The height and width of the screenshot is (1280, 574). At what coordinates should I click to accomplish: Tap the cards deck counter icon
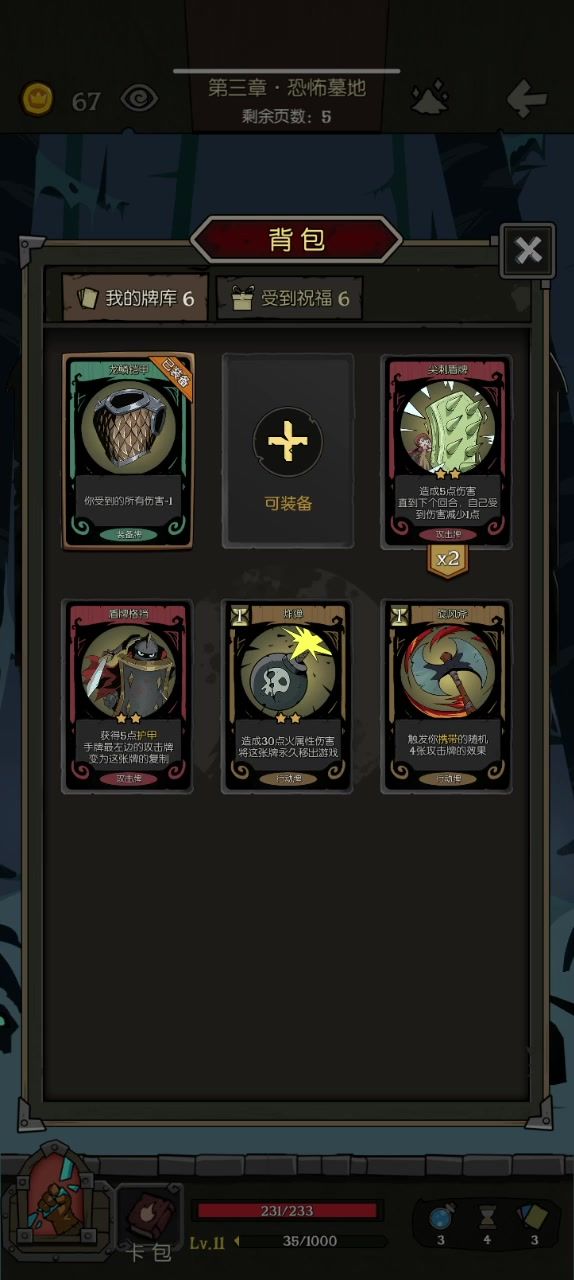[532, 1217]
